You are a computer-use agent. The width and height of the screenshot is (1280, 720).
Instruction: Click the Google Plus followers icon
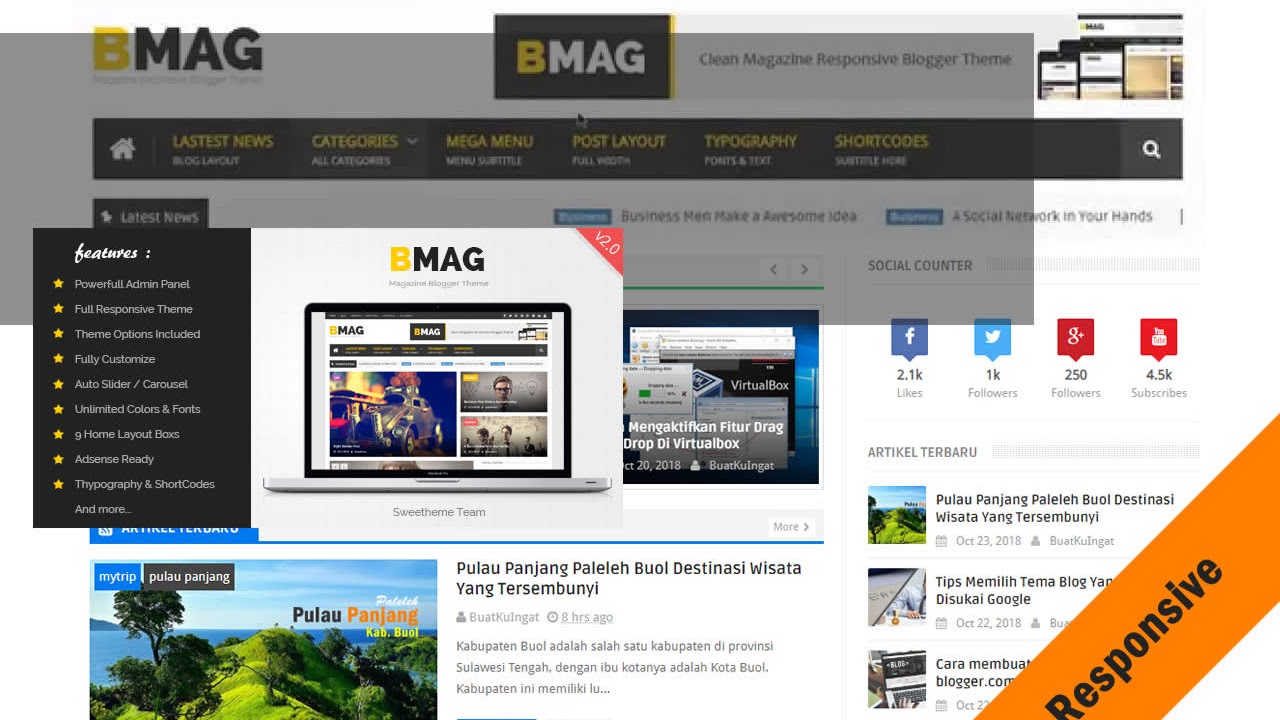pyautogui.click(x=1075, y=338)
